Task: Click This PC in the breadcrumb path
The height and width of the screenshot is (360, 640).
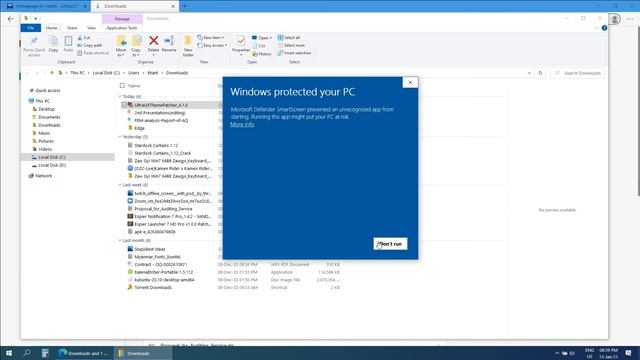Action: [77, 73]
